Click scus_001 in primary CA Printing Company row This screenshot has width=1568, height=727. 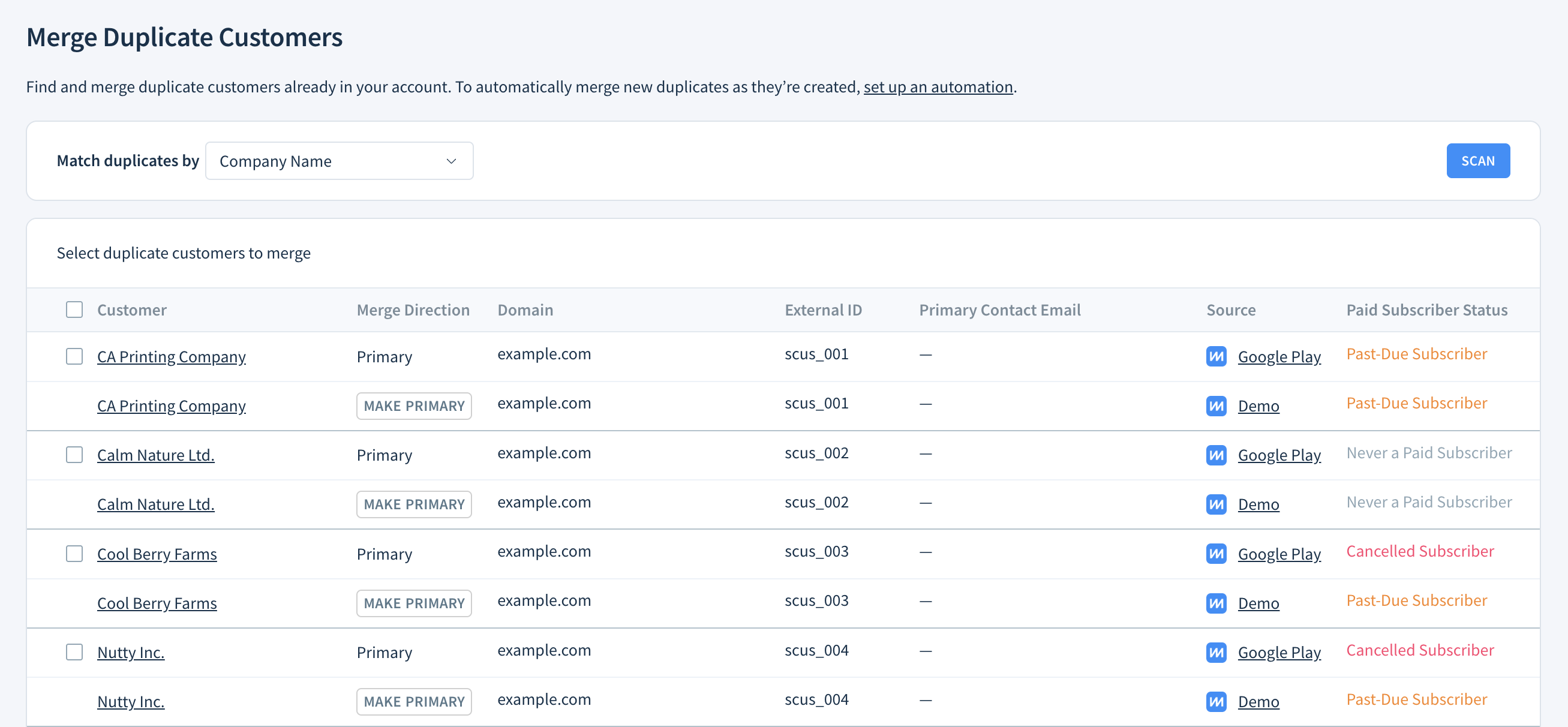point(816,354)
